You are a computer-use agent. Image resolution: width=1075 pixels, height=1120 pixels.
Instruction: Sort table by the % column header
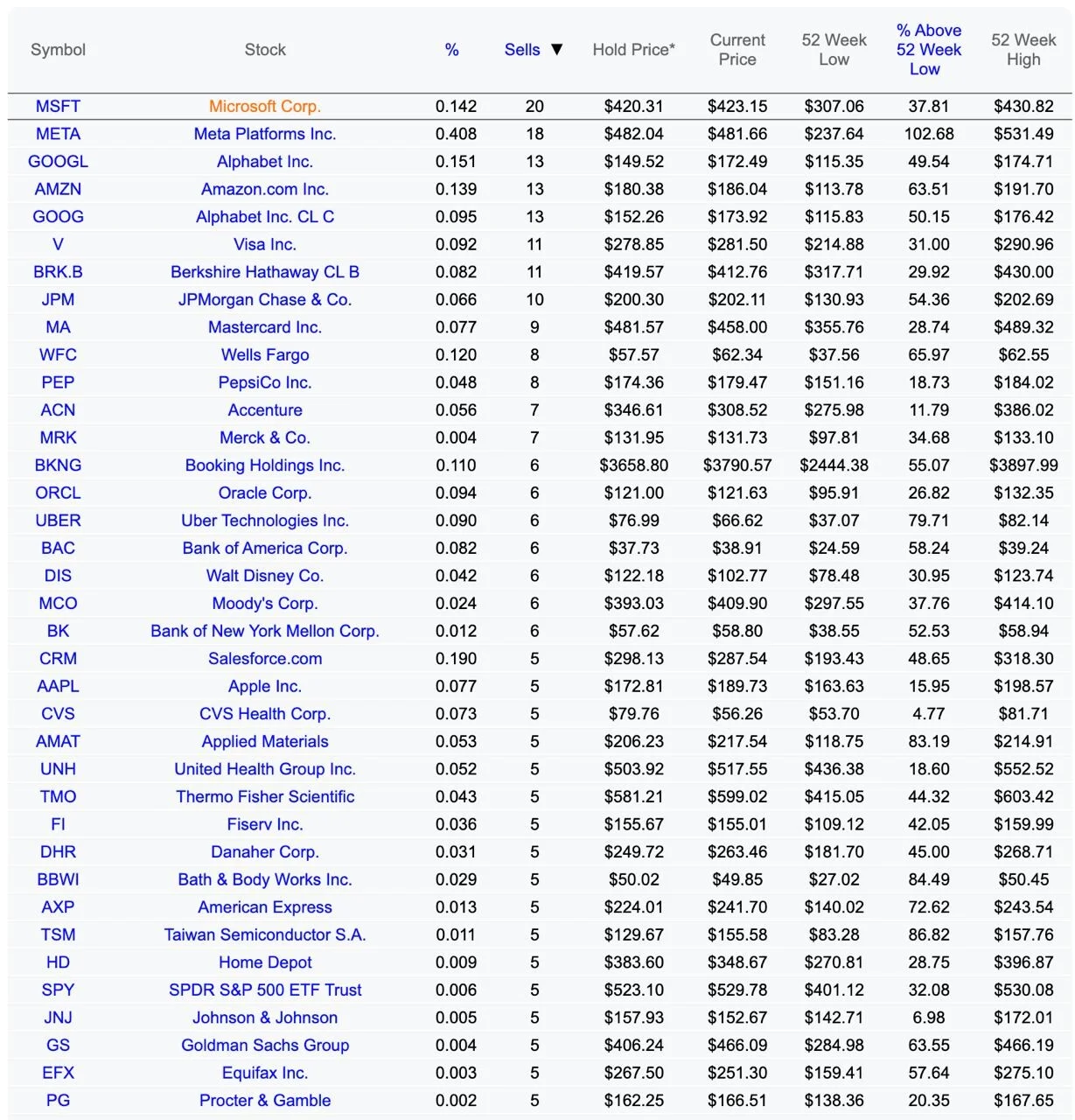click(451, 50)
